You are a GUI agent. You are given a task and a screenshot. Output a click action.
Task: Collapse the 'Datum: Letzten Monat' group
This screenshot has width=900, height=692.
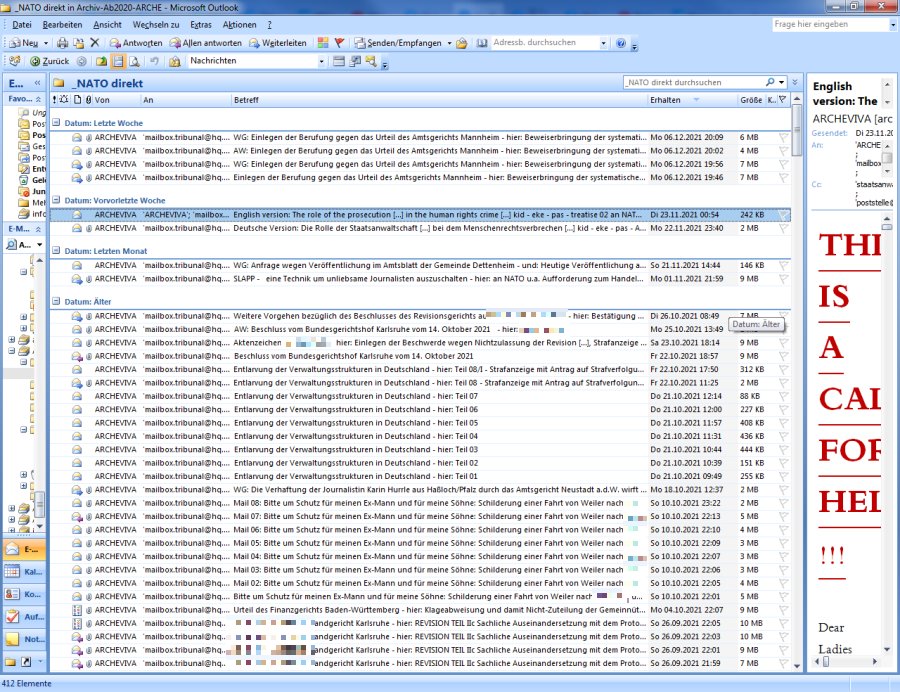56,250
